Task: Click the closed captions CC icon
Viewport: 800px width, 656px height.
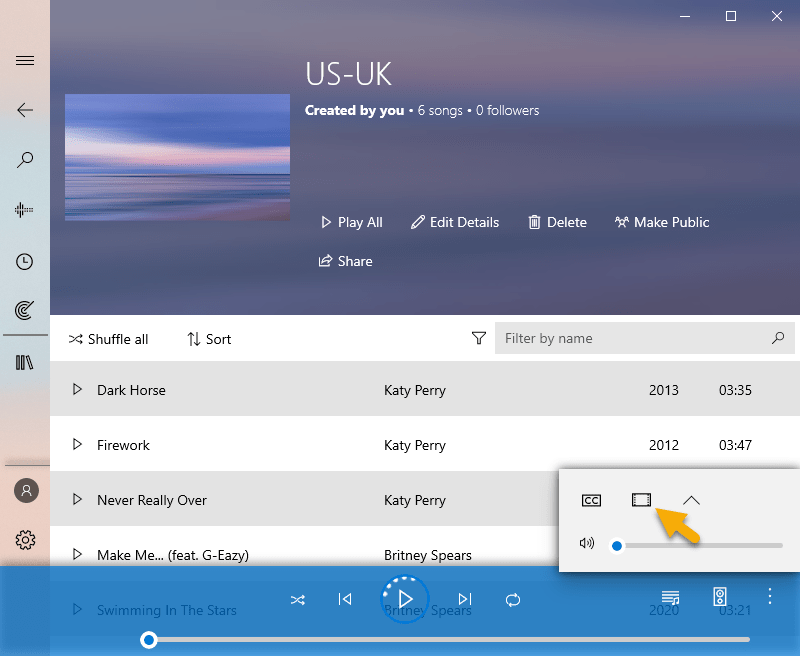Action: coord(591,500)
